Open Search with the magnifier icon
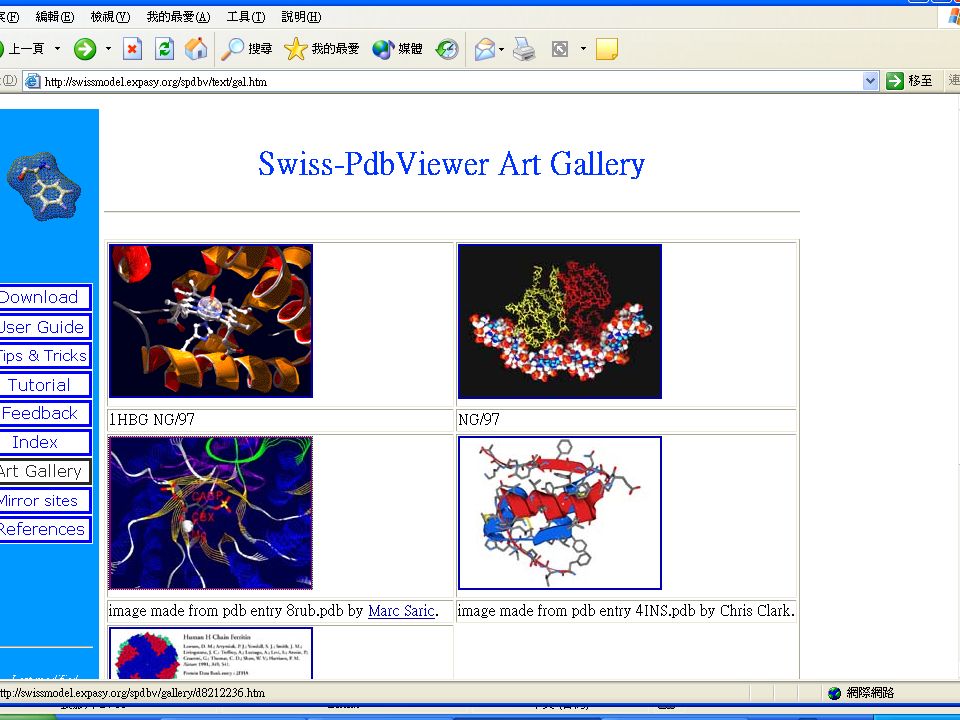This screenshot has width=960, height=720. coord(232,49)
